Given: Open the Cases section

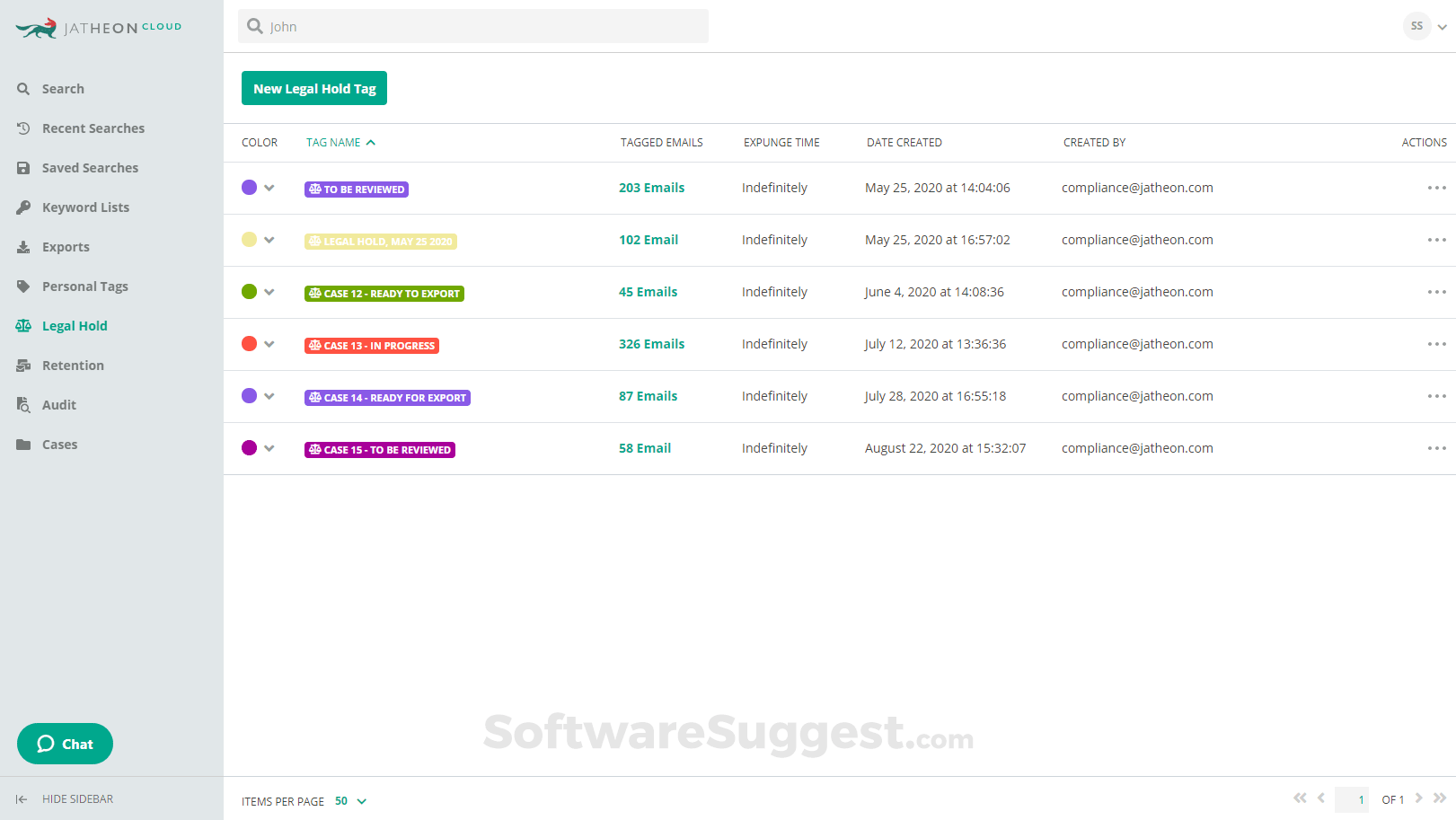Looking at the screenshot, I should [x=59, y=444].
